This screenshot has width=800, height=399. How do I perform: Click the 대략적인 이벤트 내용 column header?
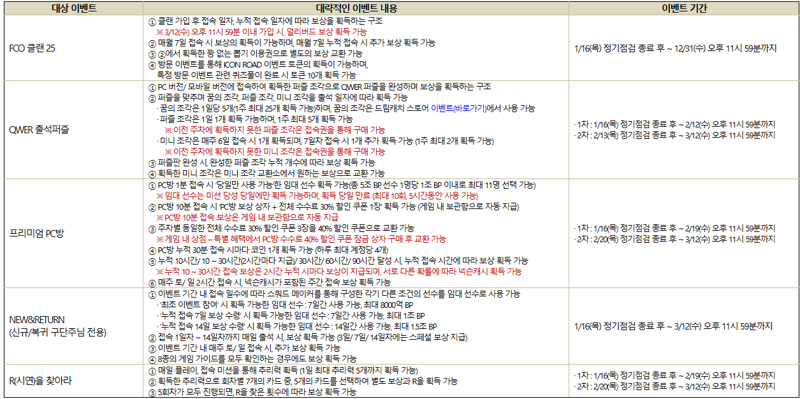point(356,9)
